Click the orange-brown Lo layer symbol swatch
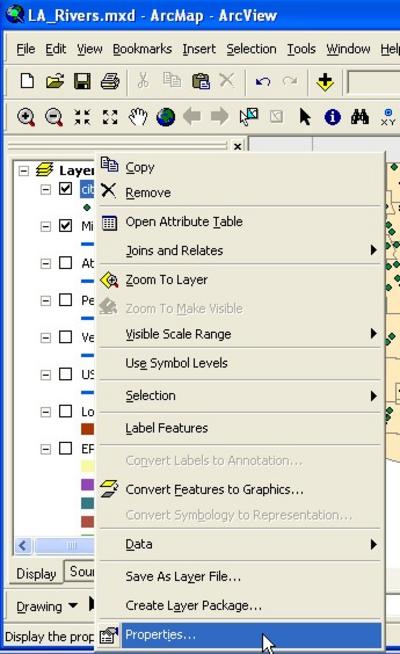Image resolution: width=400 pixels, height=654 pixels. [x=88, y=429]
